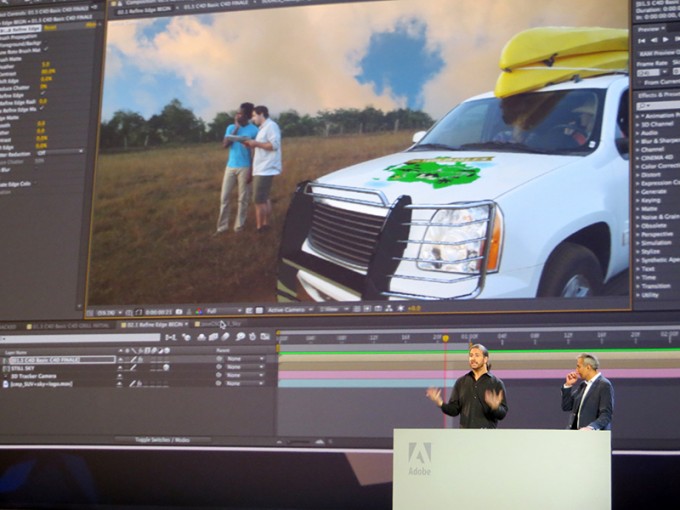The width and height of the screenshot is (680, 510).
Task: Click the current time 0:00:00:21 display
Action: 158,312
